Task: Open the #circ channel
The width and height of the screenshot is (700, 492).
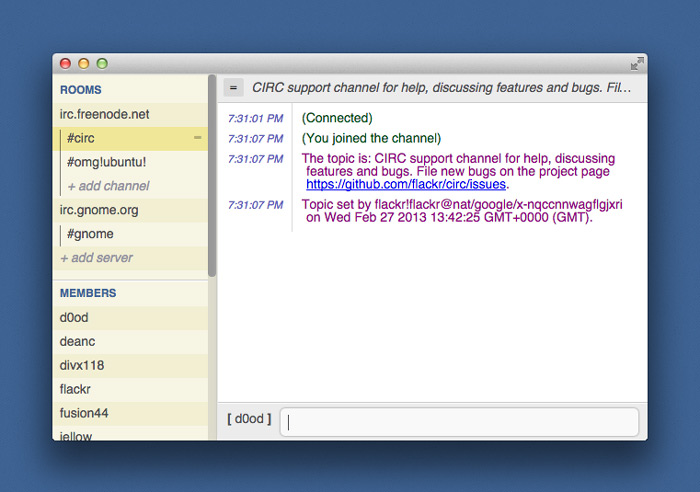Action: click(x=81, y=138)
